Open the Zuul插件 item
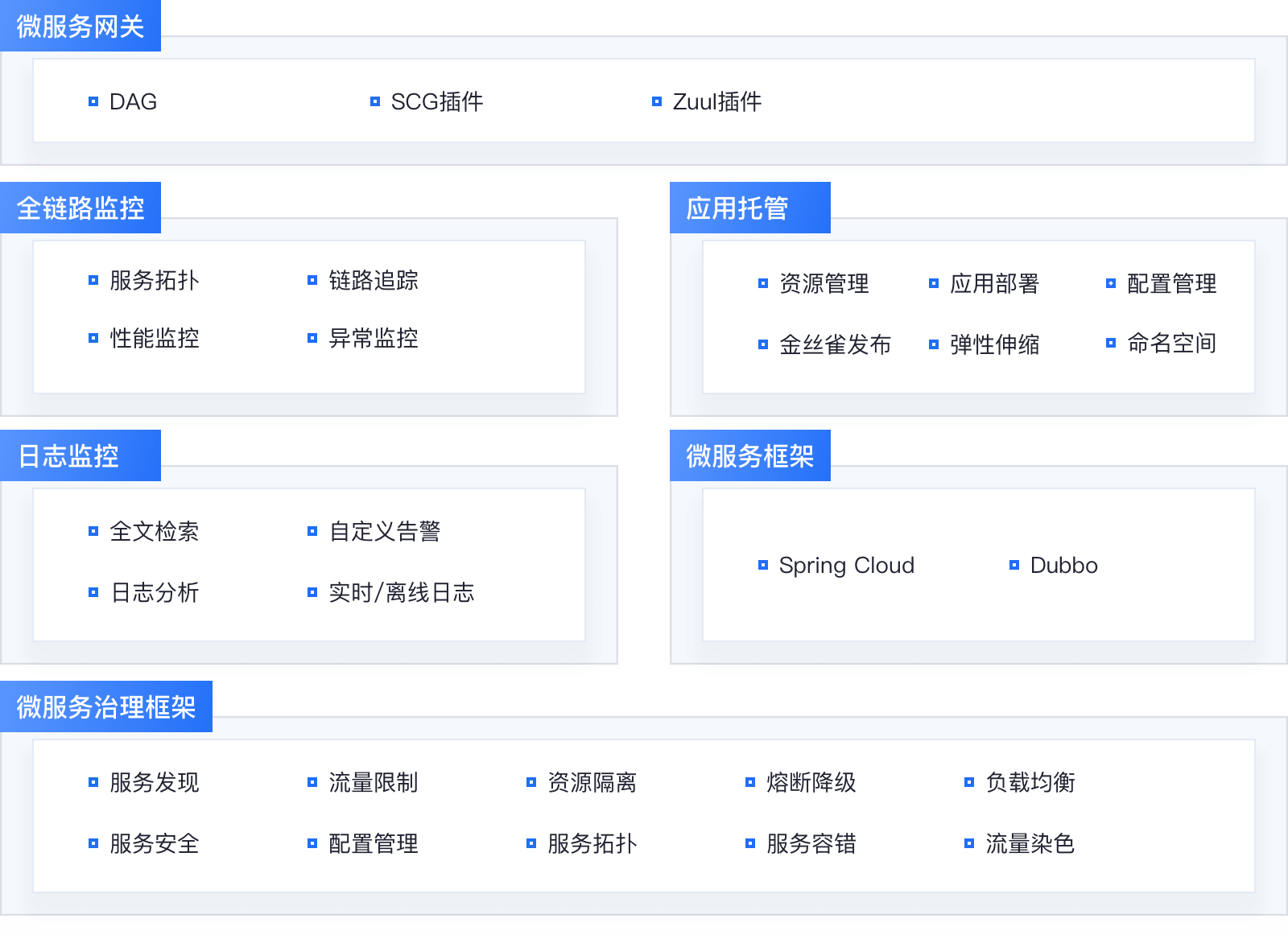The height and width of the screenshot is (935, 1288). pos(716,101)
